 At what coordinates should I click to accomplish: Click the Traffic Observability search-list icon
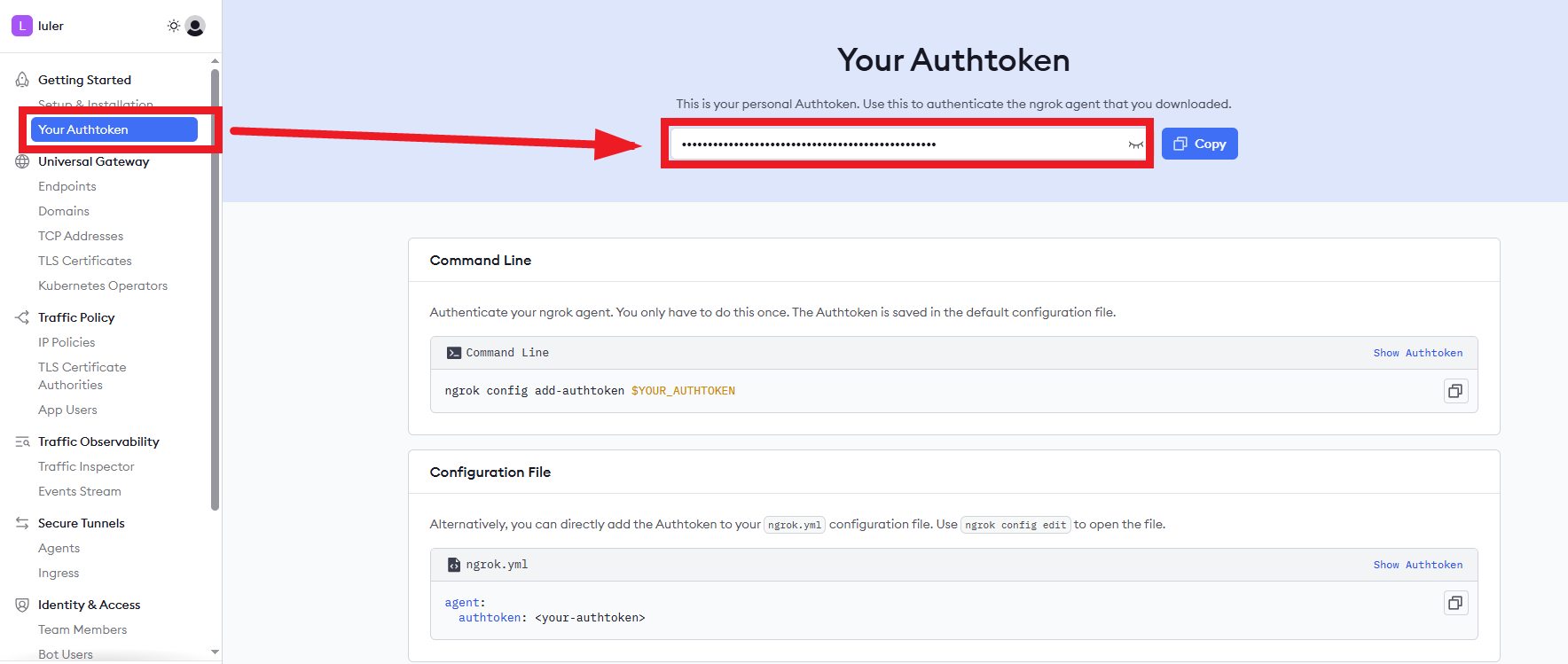22,441
